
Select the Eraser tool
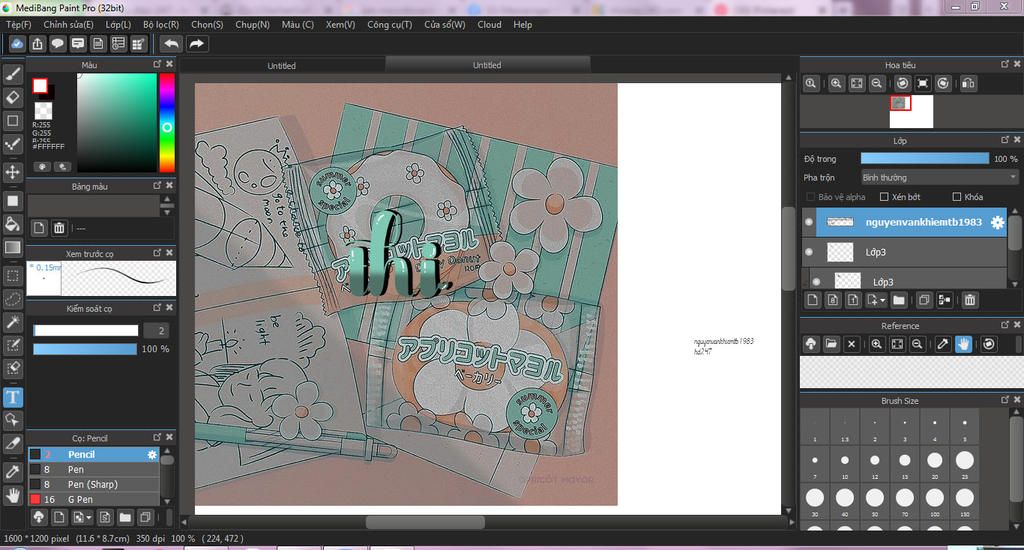(12, 97)
